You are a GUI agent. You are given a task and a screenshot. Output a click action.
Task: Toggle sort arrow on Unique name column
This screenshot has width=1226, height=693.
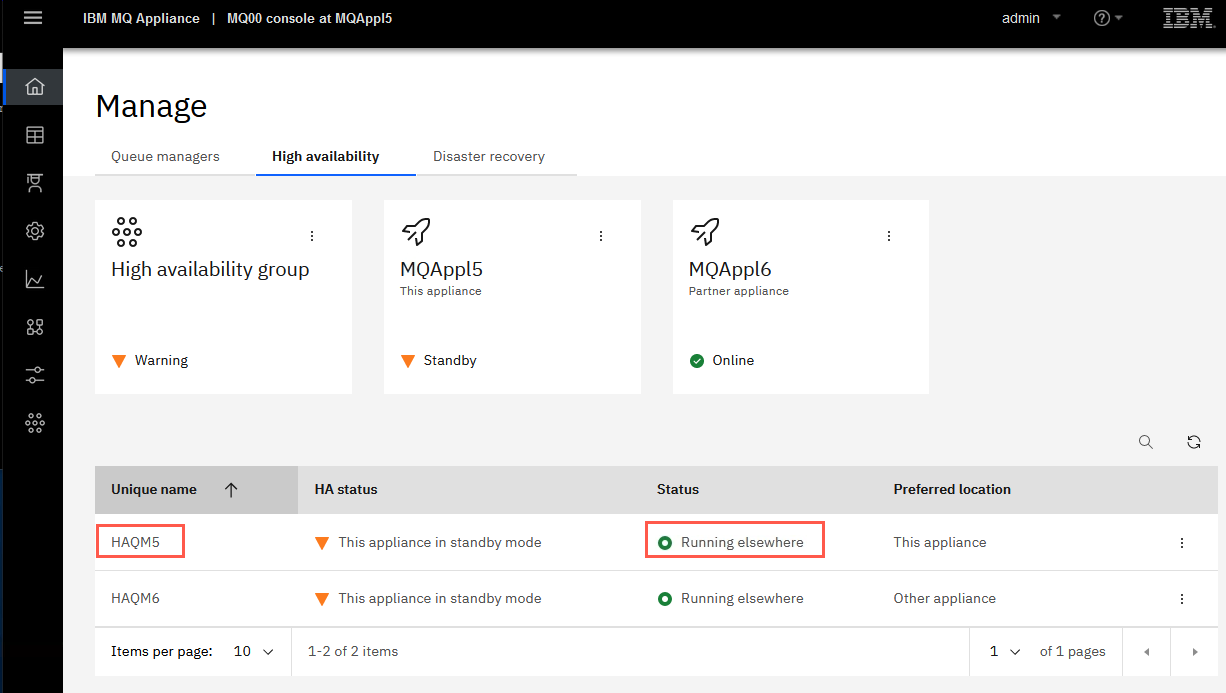(231, 490)
